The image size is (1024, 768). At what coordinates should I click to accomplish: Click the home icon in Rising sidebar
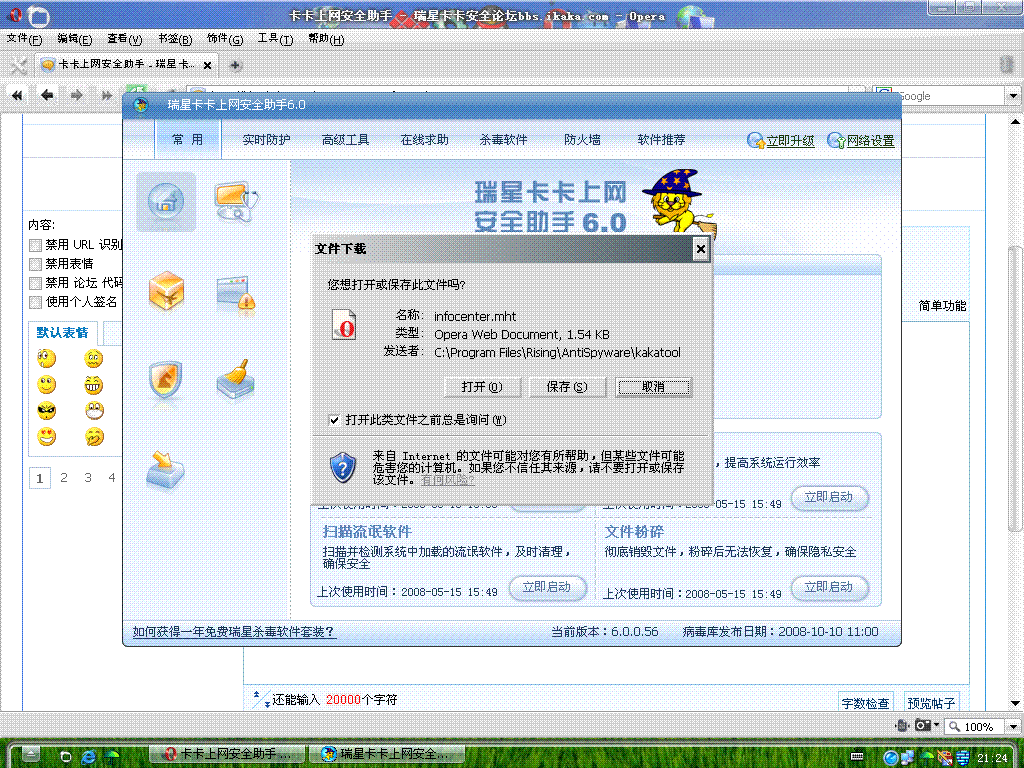coord(166,201)
